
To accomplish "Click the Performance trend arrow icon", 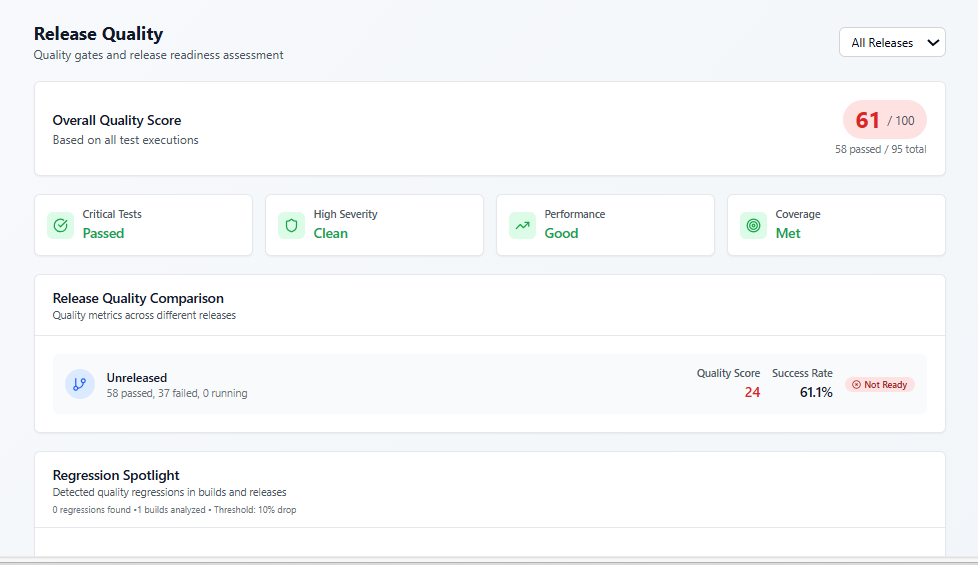I will coord(523,225).
